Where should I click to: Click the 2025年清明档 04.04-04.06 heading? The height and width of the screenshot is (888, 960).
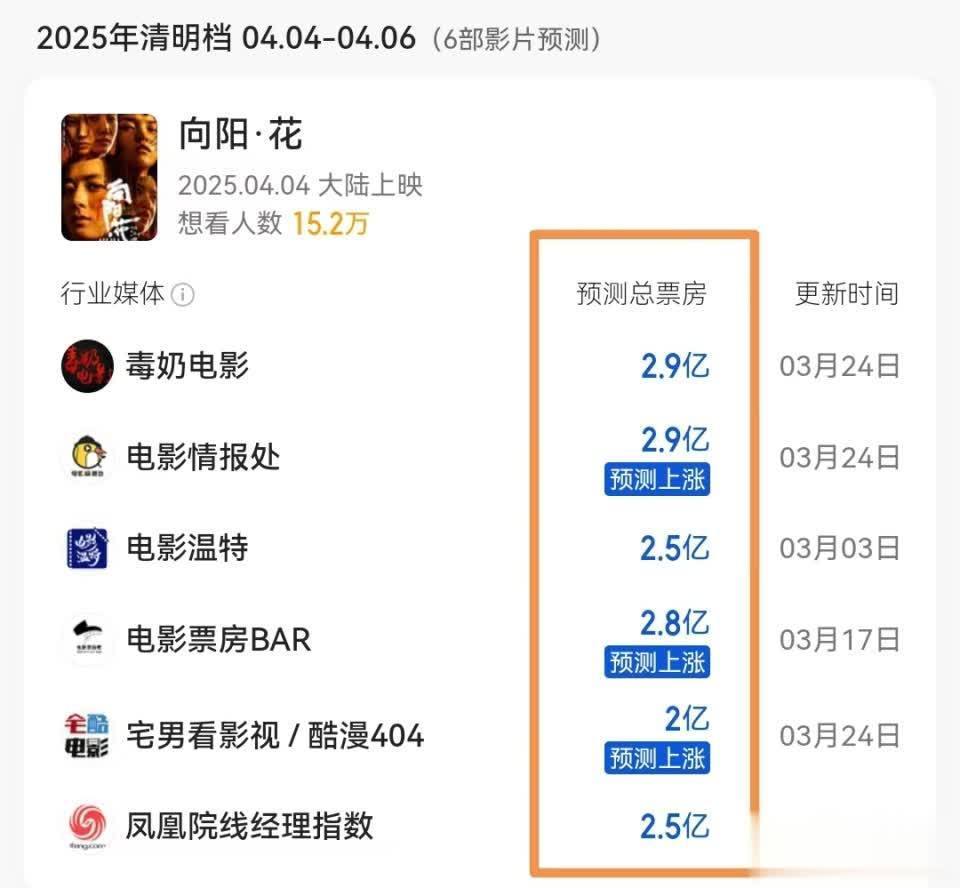pos(226,38)
